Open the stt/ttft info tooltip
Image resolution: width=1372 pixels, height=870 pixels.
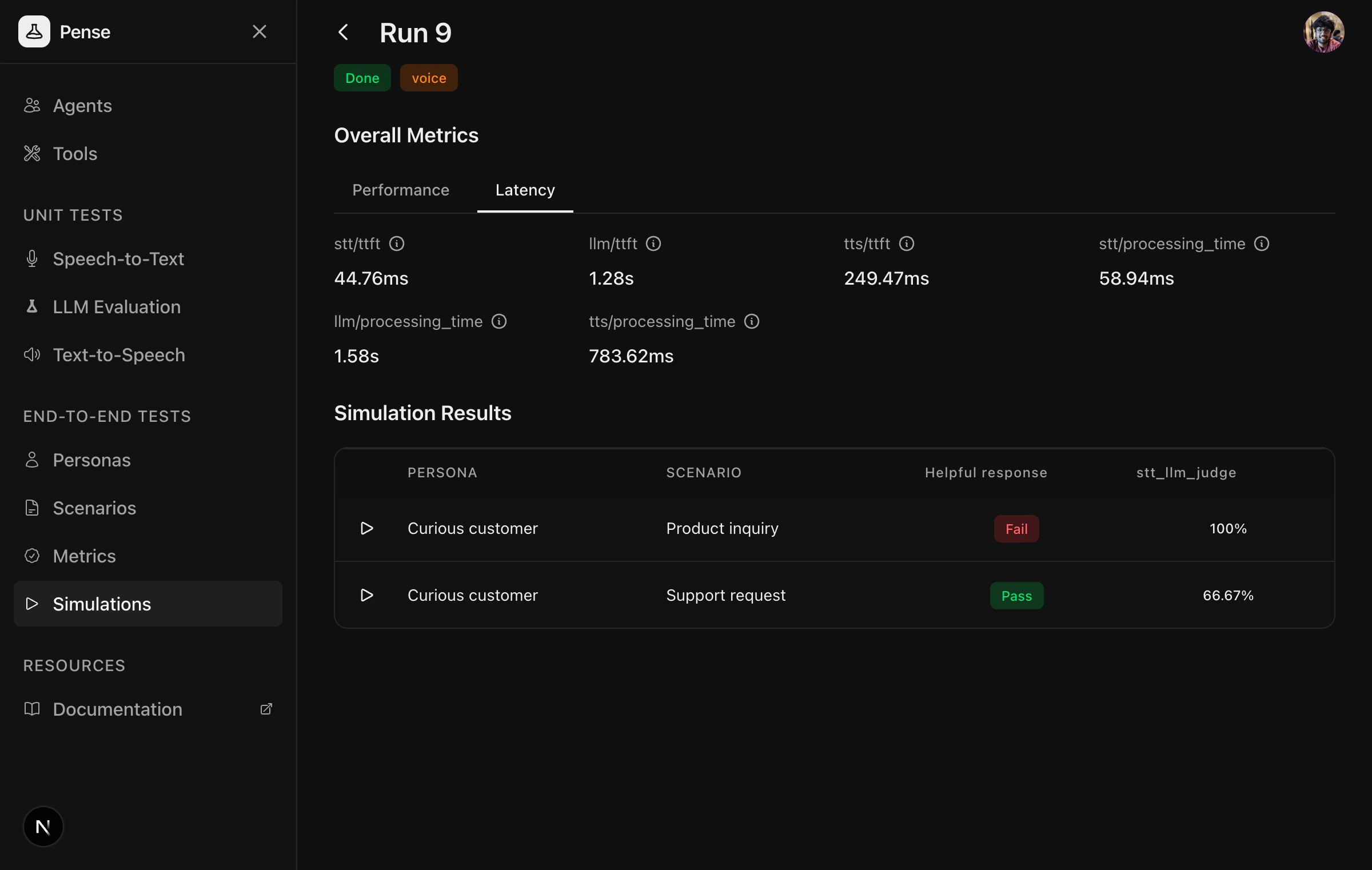397,244
